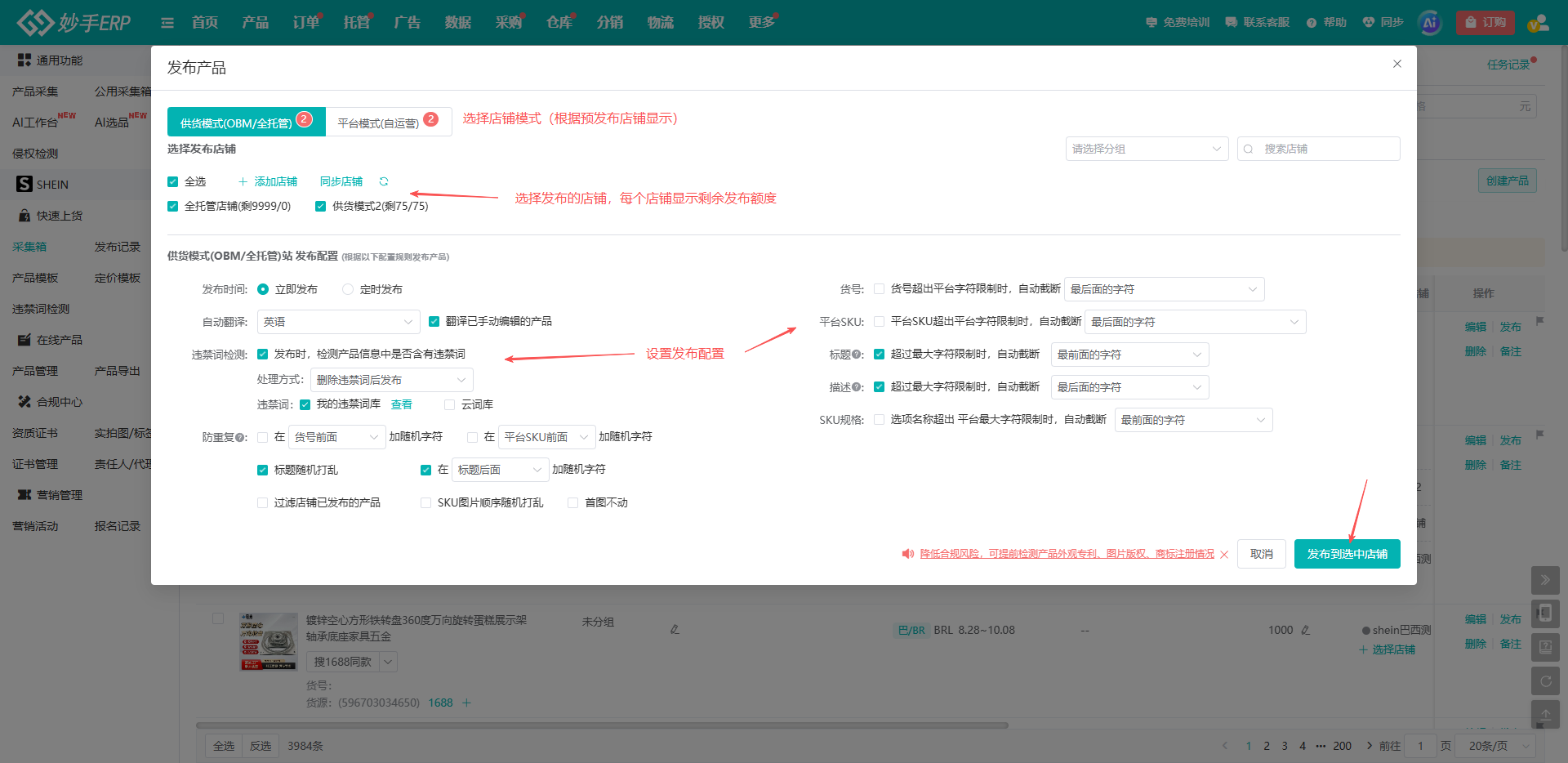Click the plus icon beside 1688 source

pos(466,703)
